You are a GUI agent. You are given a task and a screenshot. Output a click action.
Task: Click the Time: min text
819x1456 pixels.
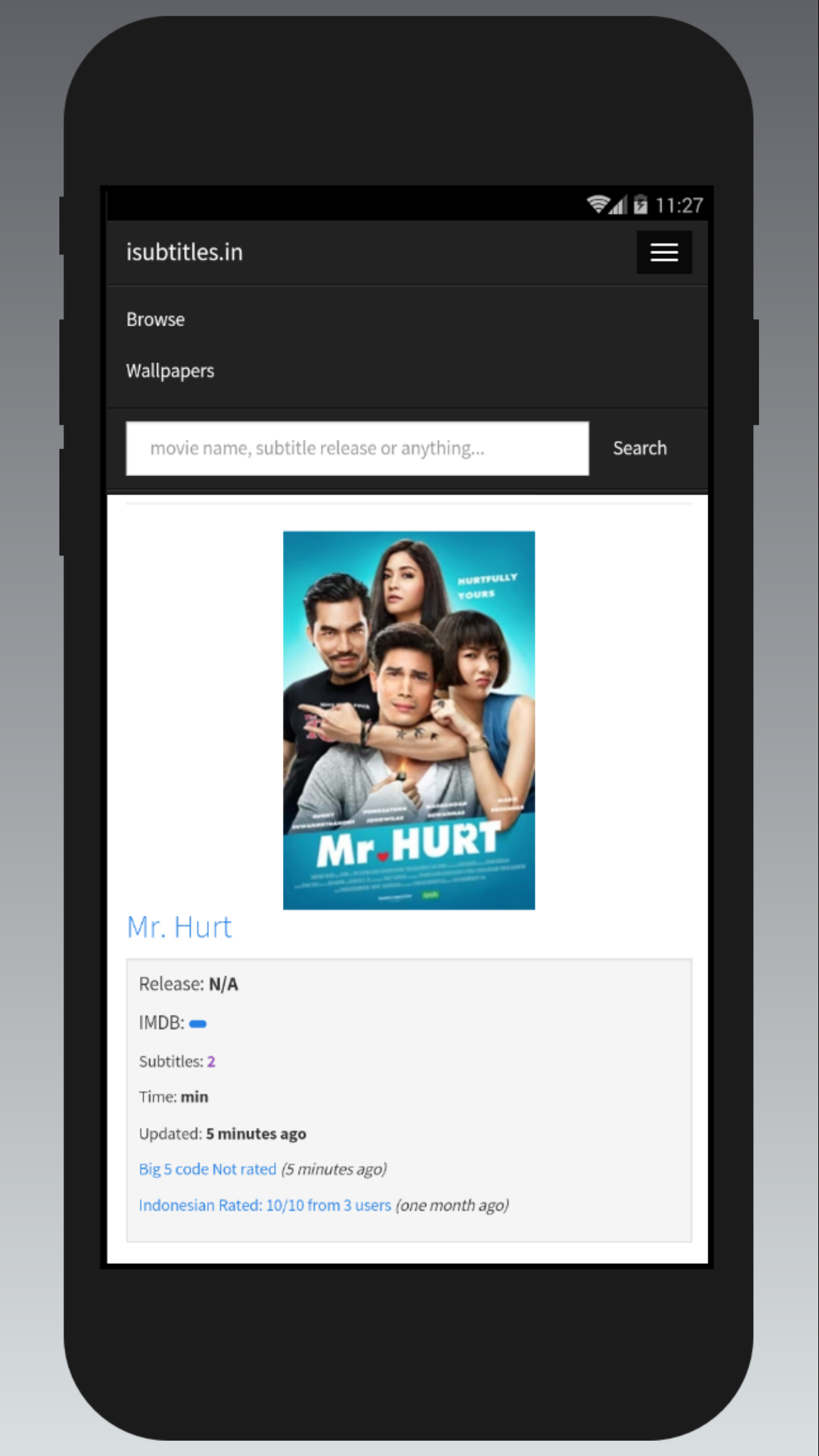tap(173, 1097)
